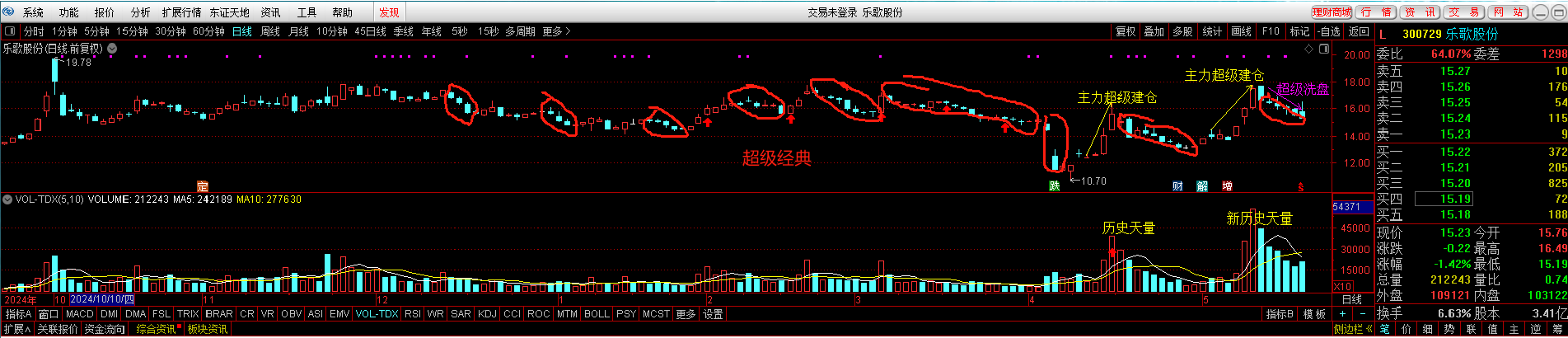Toggle the 扩展 panel expander
Image resolution: width=1568 pixels, height=338 pixels.
pos(17,329)
